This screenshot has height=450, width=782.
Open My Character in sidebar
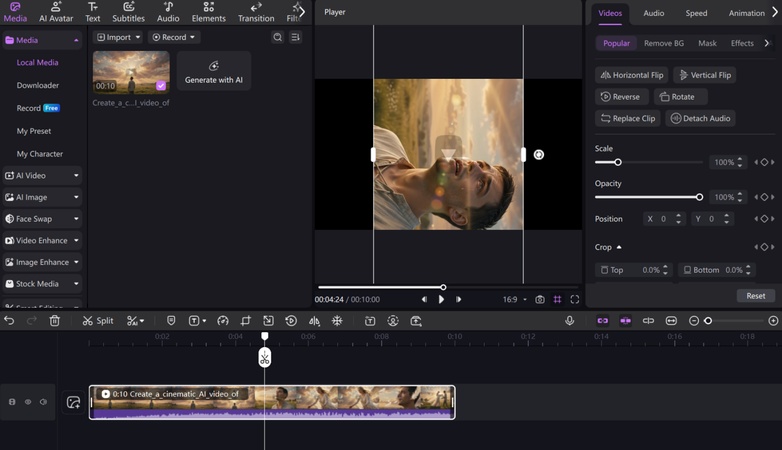click(x=40, y=154)
